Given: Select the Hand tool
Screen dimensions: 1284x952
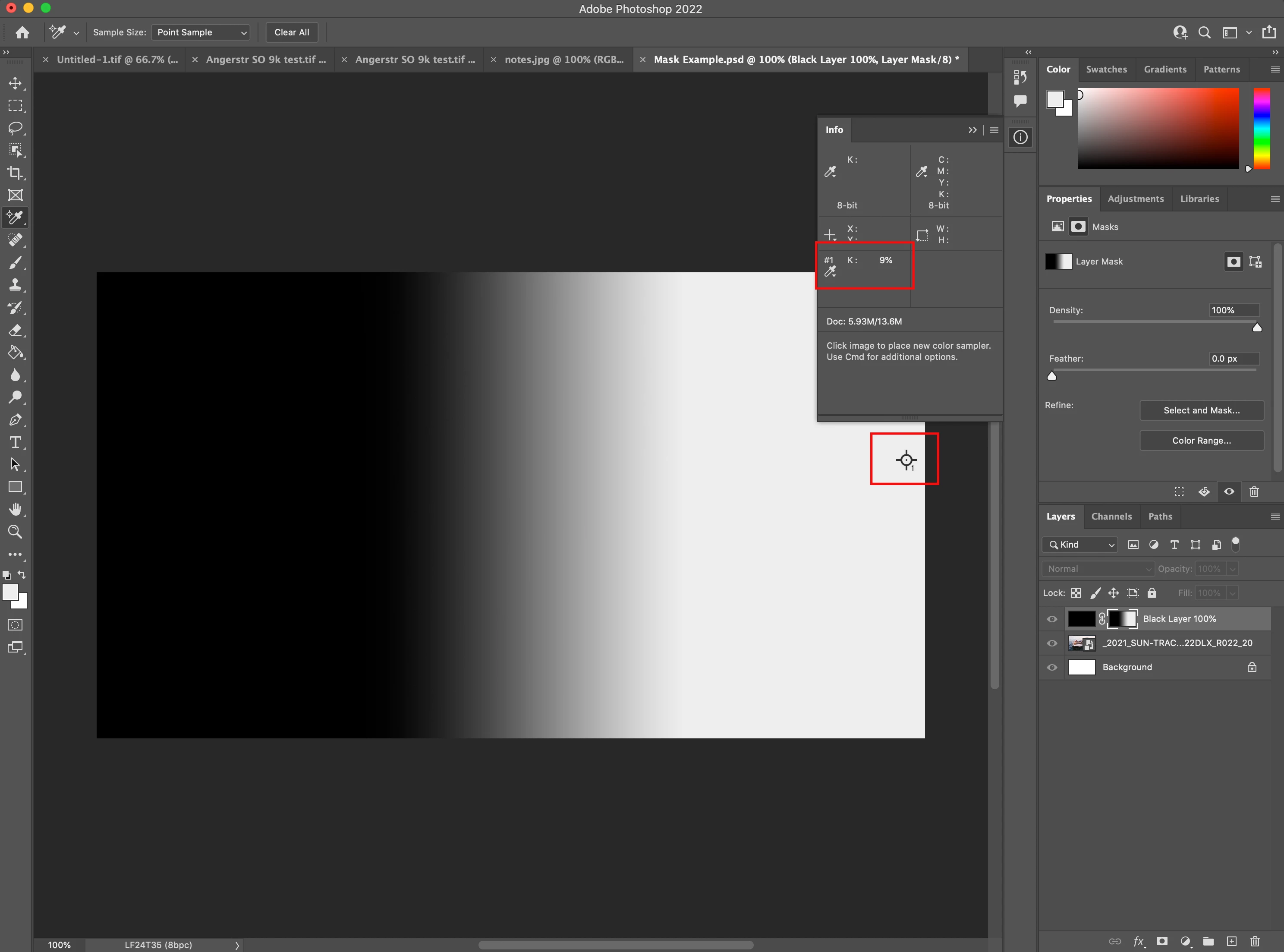Looking at the screenshot, I should 16,509.
